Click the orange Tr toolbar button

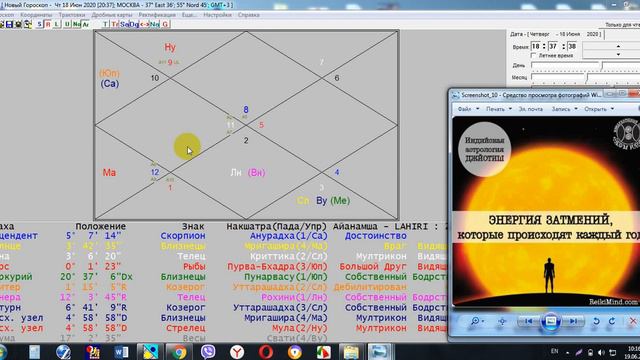point(115,24)
